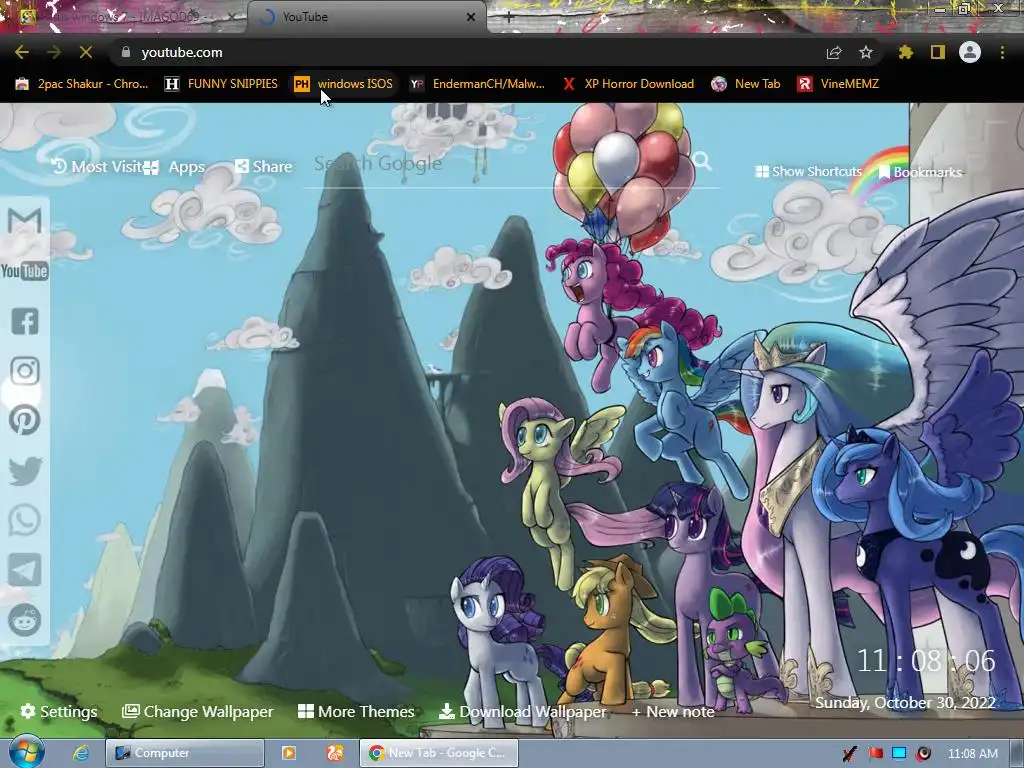Go back using the browser back arrow
Viewport: 1024px width, 768px height.
tap(22, 52)
